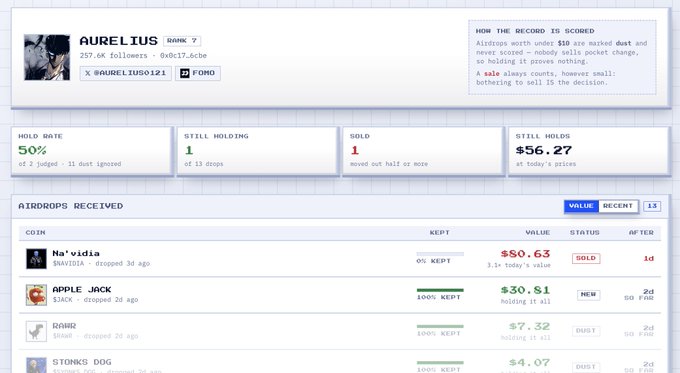
Task: Click the HOW THE RECORD IS SCORED heading
Action: pos(535,31)
